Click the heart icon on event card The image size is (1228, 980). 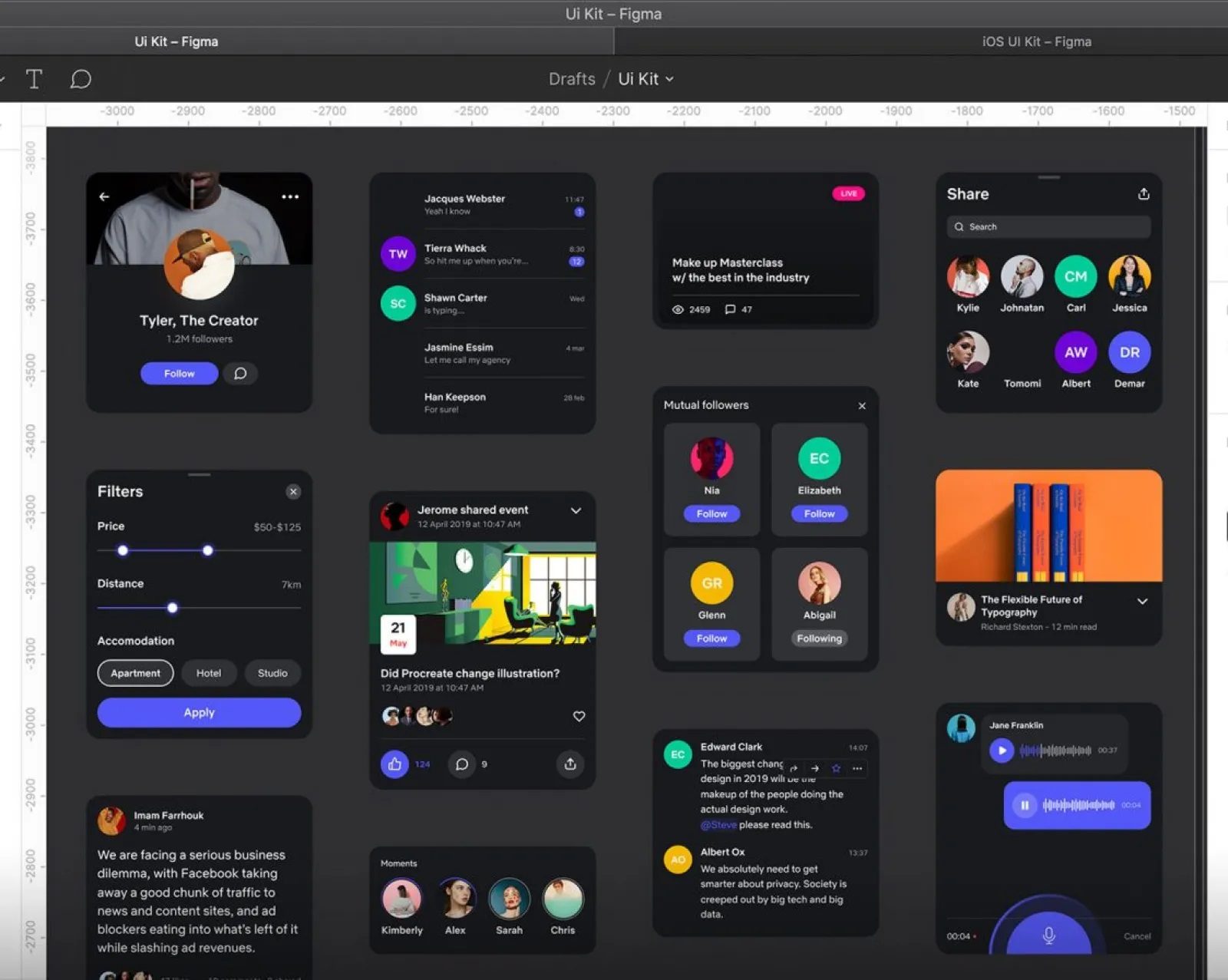click(x=579, y=716)
